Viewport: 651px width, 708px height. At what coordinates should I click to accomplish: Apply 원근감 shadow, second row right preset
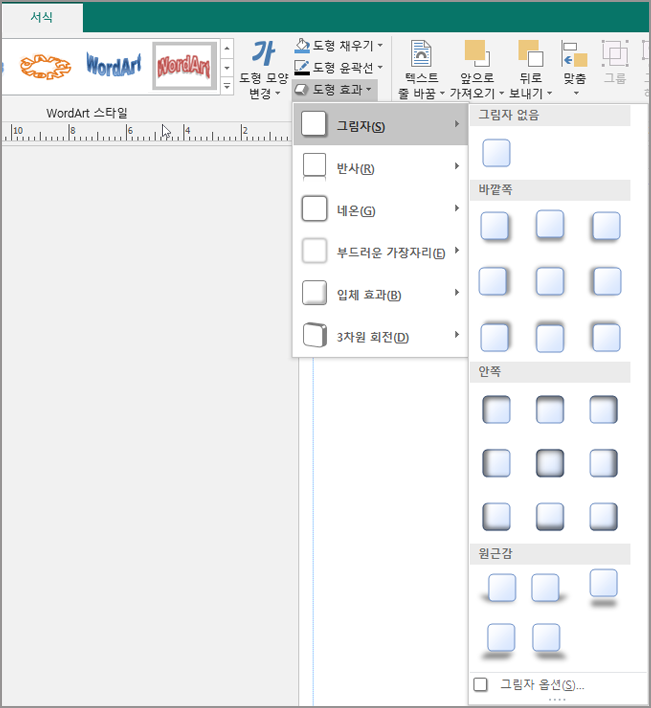click(x=547, y=640)
